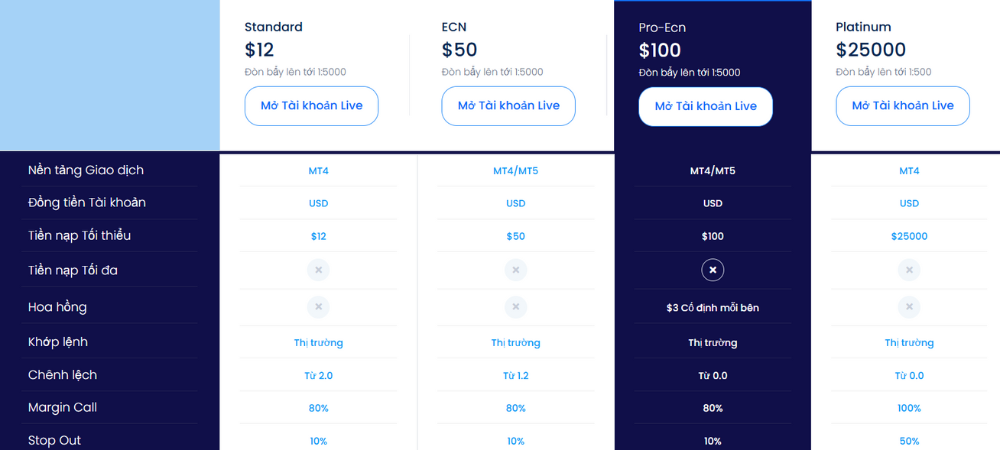This screenshot has width=1000, height=450.
Task: Click the Platinum max deposit X icon
Action: point(909,270)
